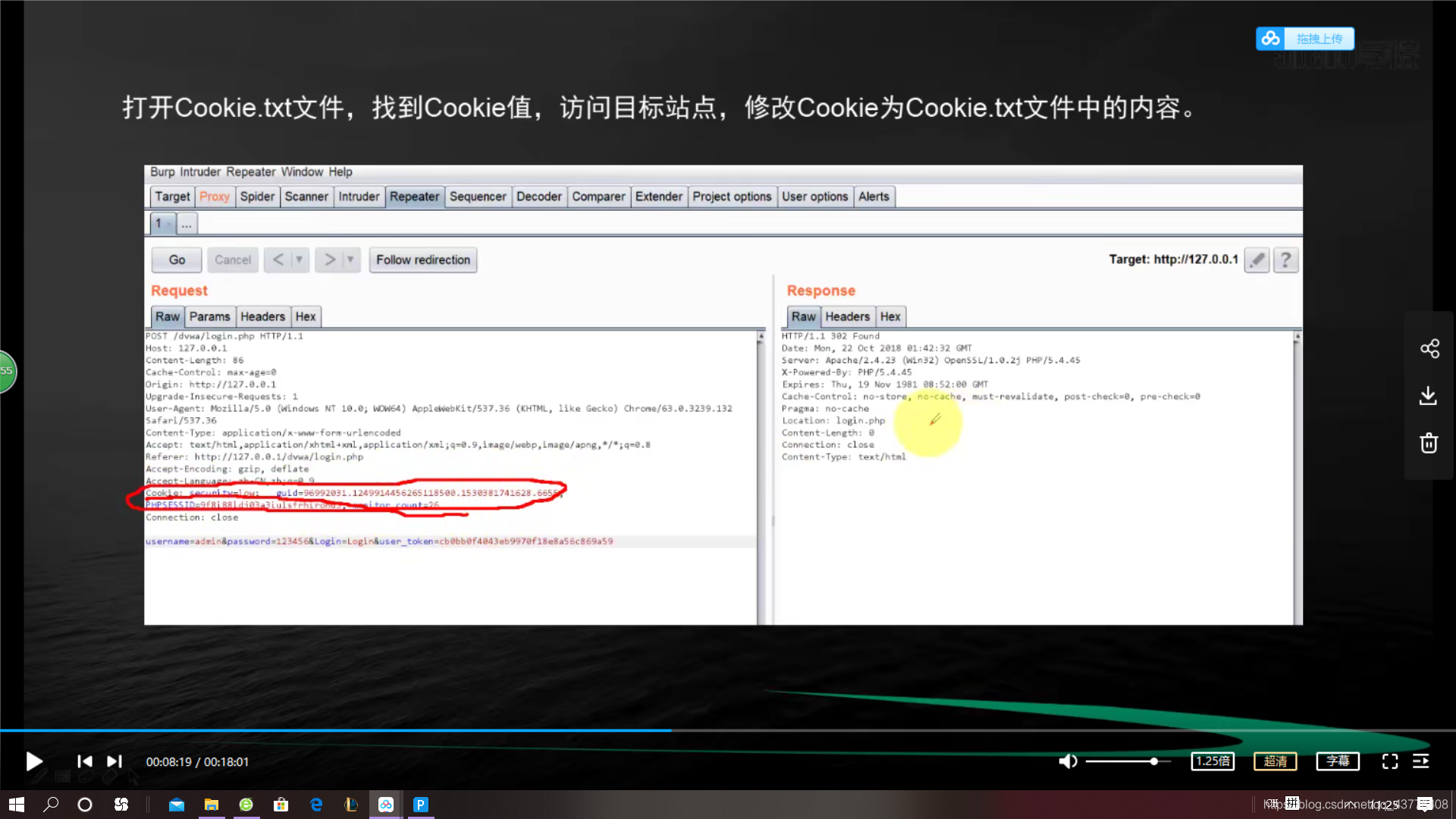Open Baidu Netdisk taskbar icon
1456x819 pixels.
(x=386, y=805)
